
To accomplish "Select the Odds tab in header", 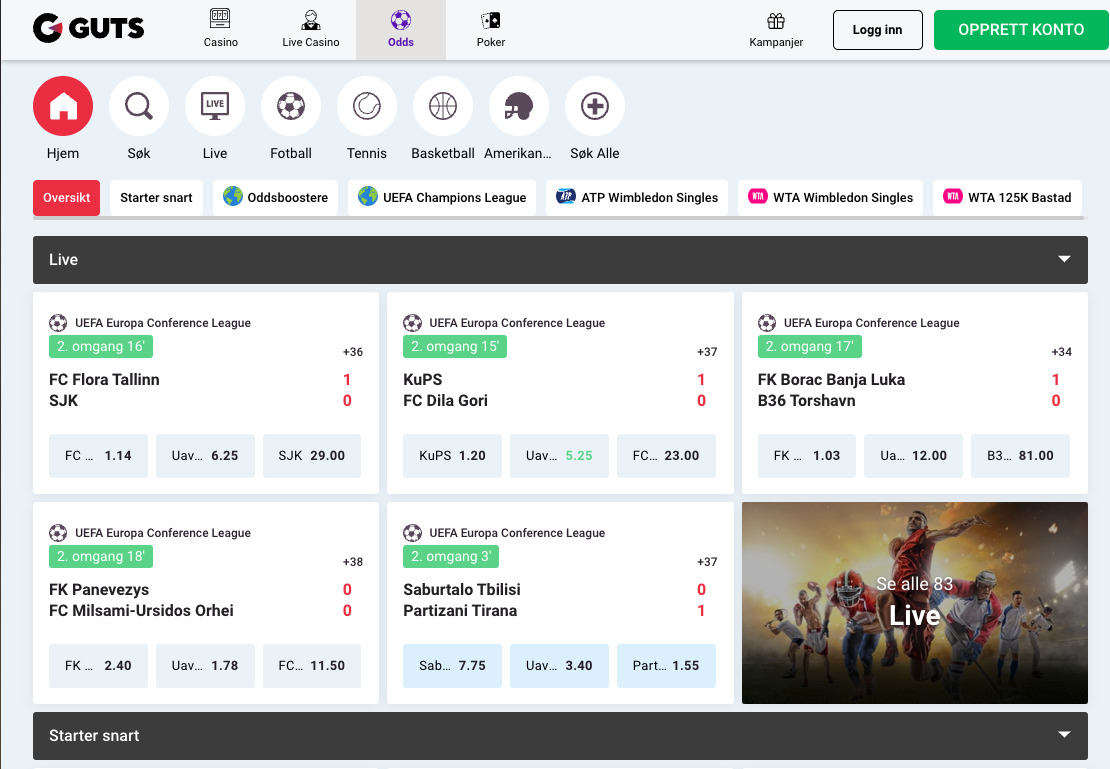I will [401, 29].
